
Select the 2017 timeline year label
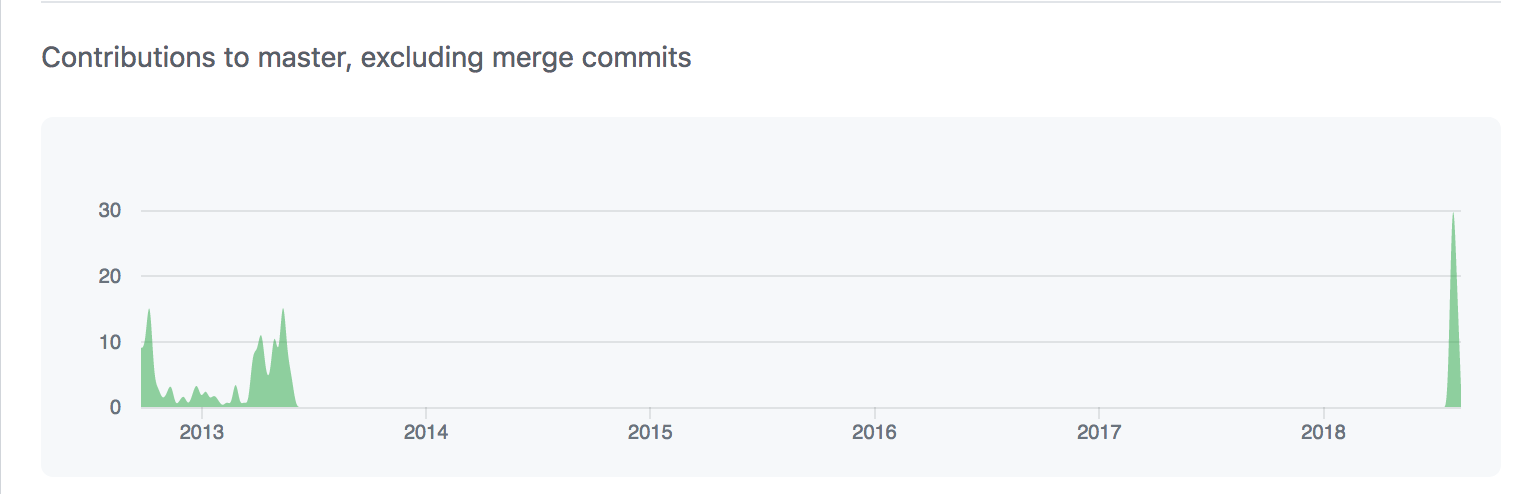[x=1099, y=433]
